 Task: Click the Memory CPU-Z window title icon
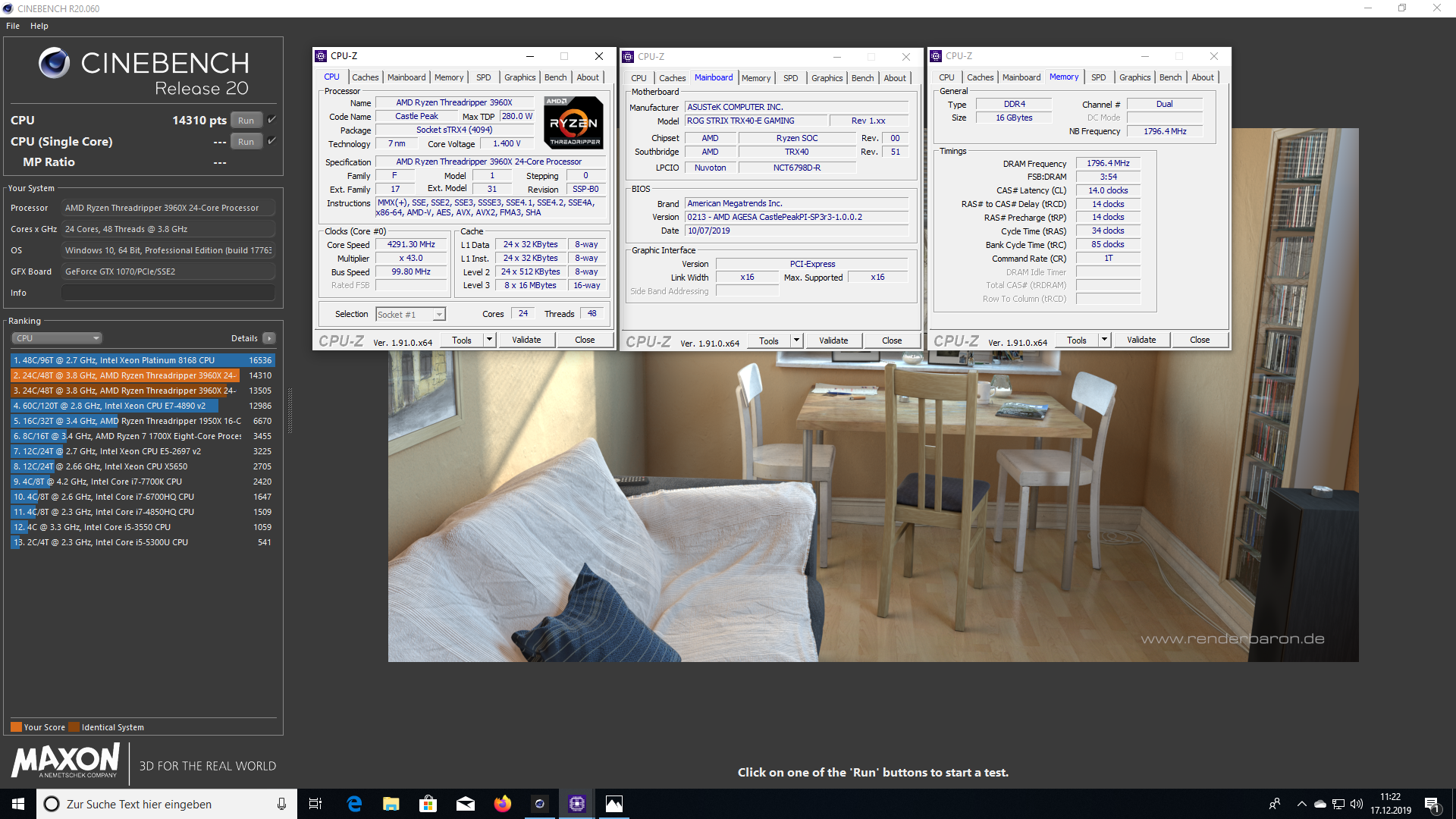click(936, 56)
